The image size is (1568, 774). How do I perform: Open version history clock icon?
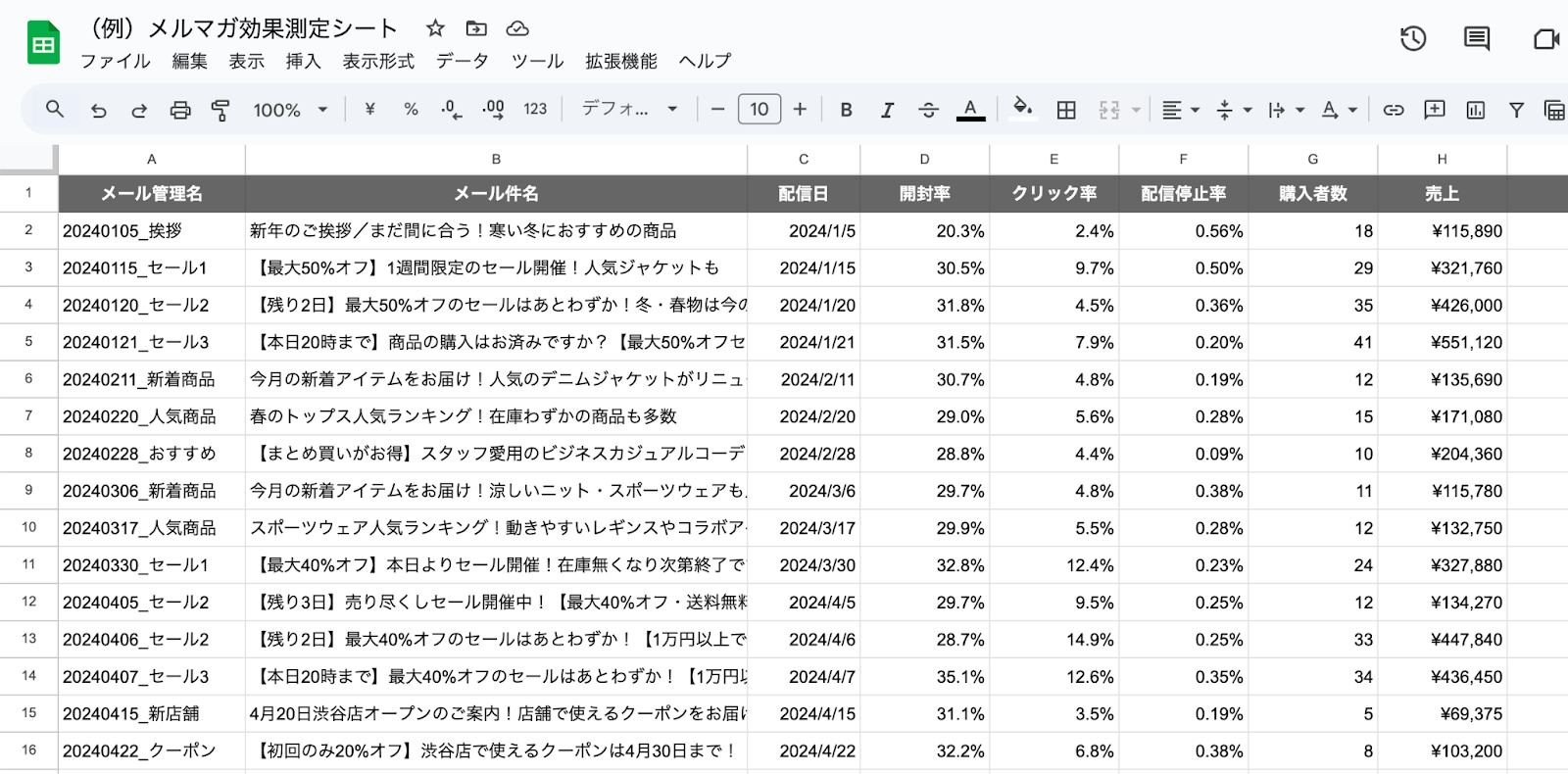point(1412,39)
